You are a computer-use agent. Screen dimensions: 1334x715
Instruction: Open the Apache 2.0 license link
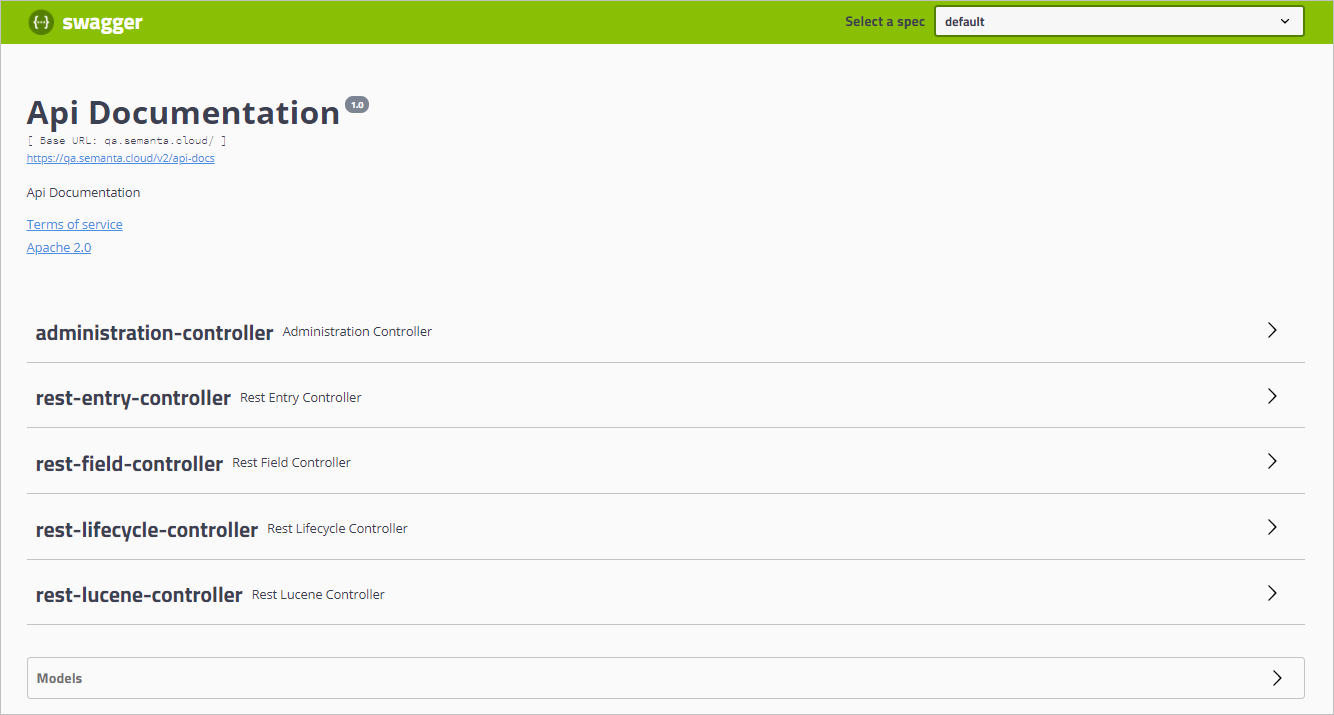[x=58, y=247]
